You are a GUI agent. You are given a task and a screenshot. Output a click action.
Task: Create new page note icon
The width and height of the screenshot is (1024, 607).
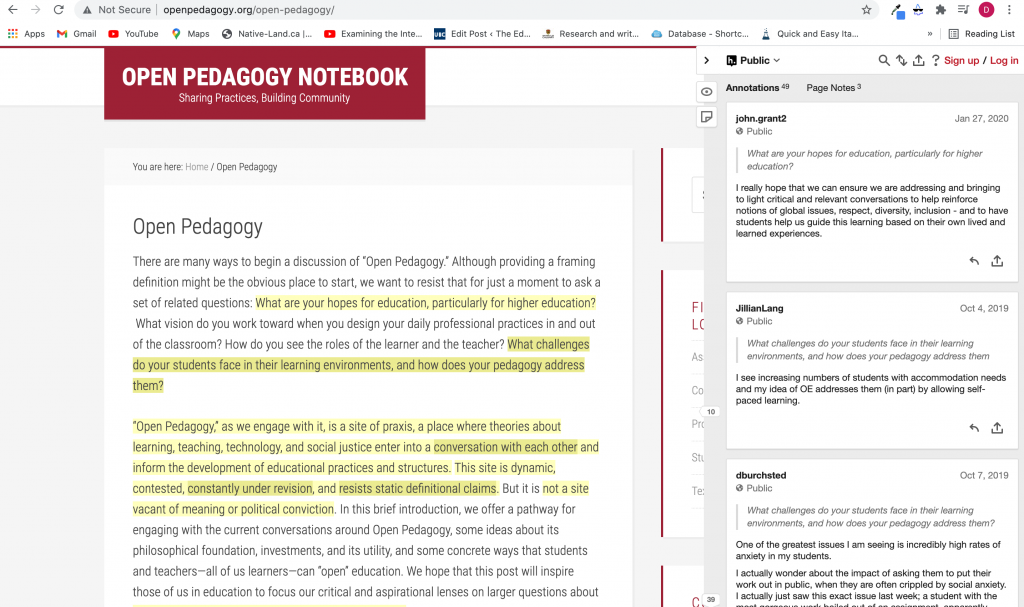[x=707, y=117]
